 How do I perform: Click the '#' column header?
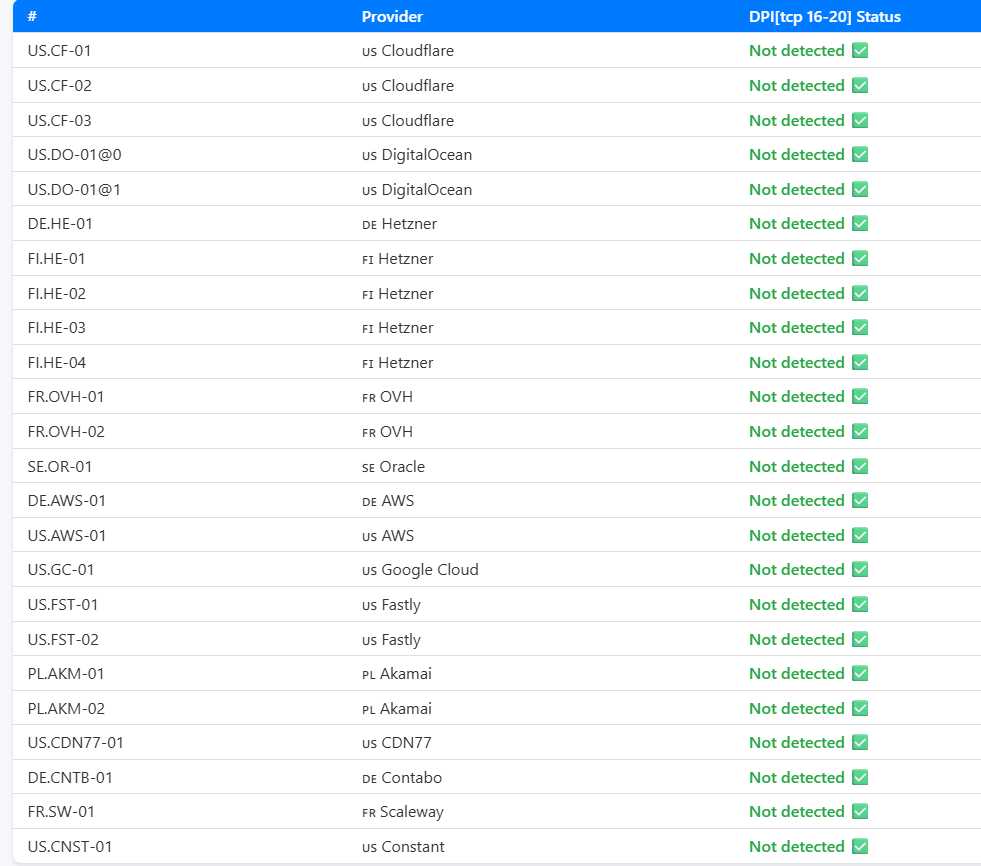tap(33, 16)
